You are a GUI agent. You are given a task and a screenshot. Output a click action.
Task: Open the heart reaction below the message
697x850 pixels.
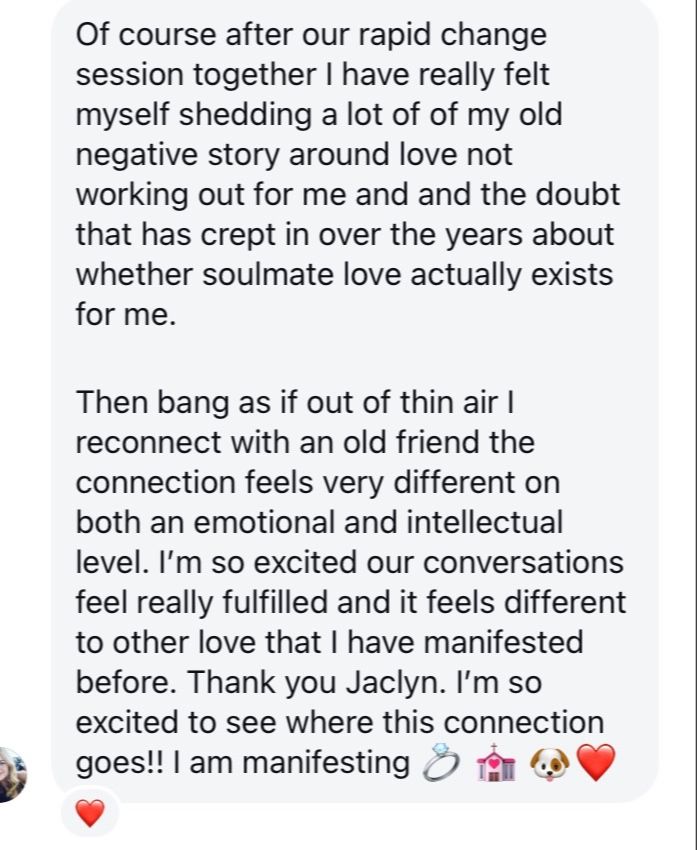pyautogui.click(x=90, y=815)
